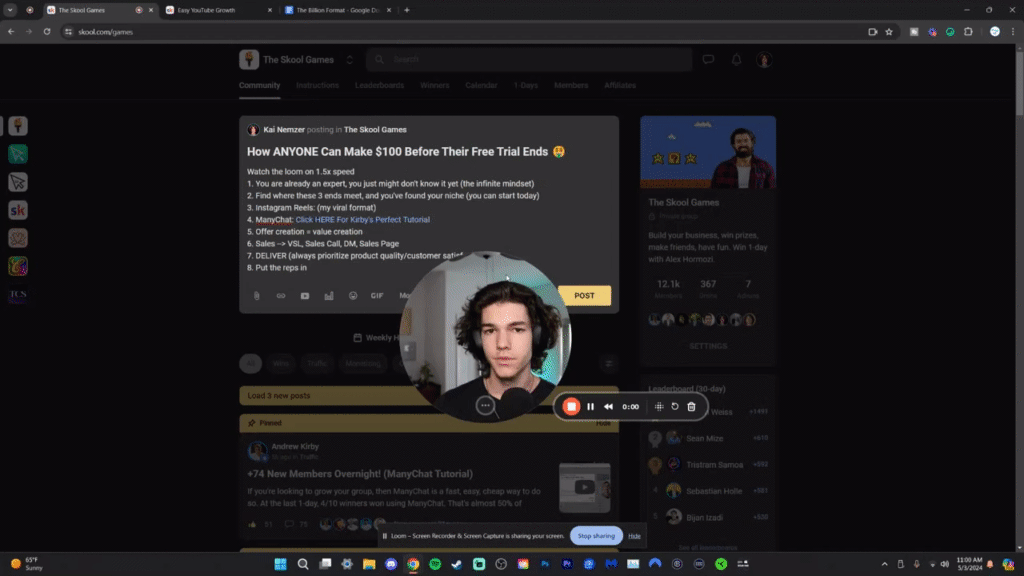Click the Skool Games banner image
Viewport: 1024px width, 576px height.
(708, 152)
